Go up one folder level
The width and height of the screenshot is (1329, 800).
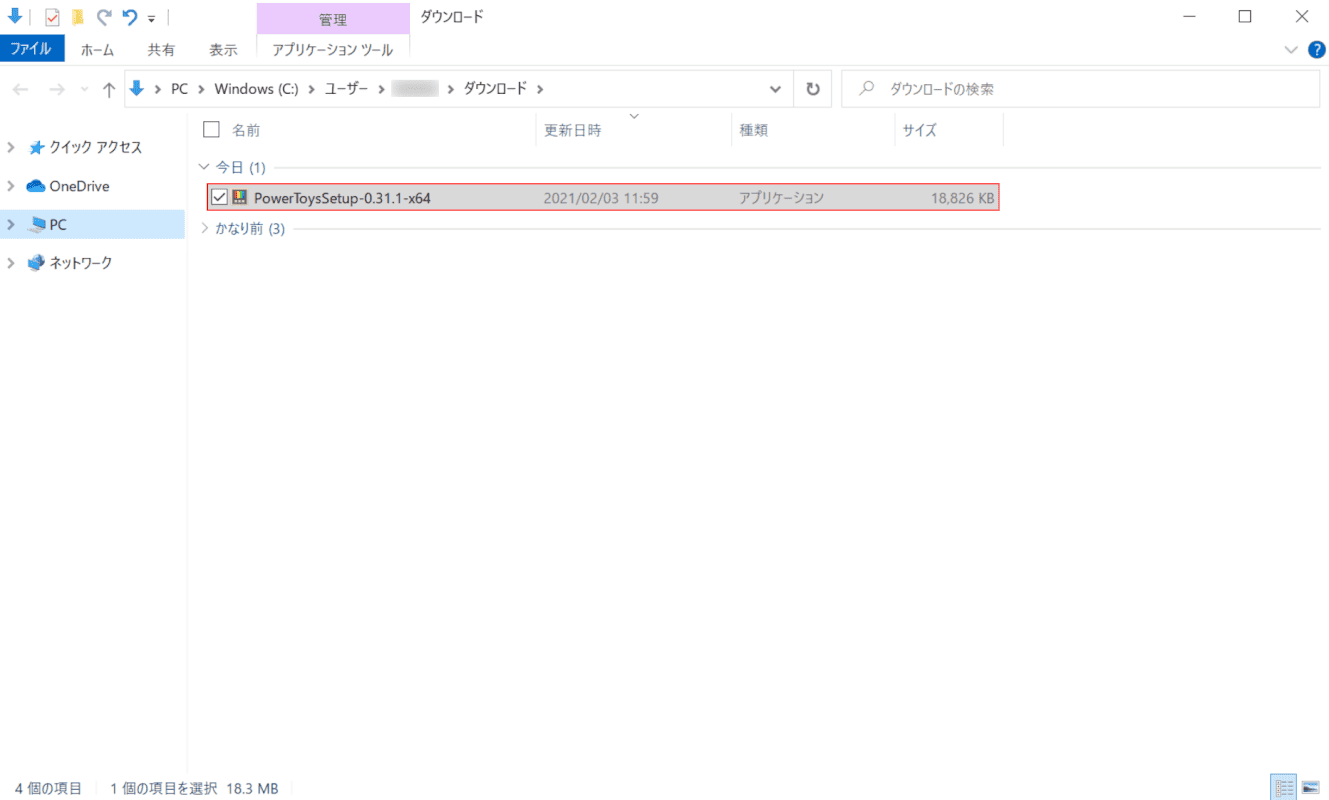(x=109, y=89)
